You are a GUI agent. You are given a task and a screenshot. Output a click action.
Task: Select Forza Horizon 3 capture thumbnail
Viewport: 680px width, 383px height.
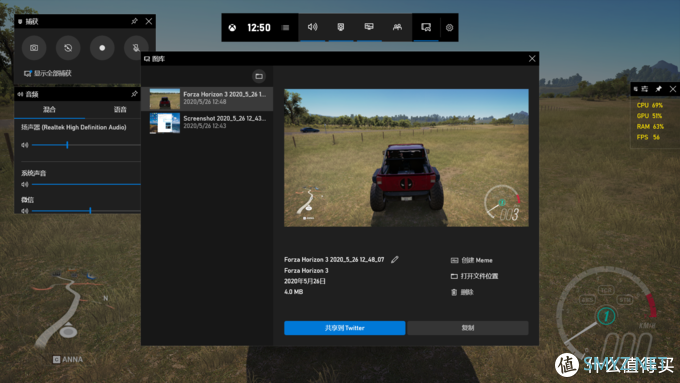tap(164, 98)
